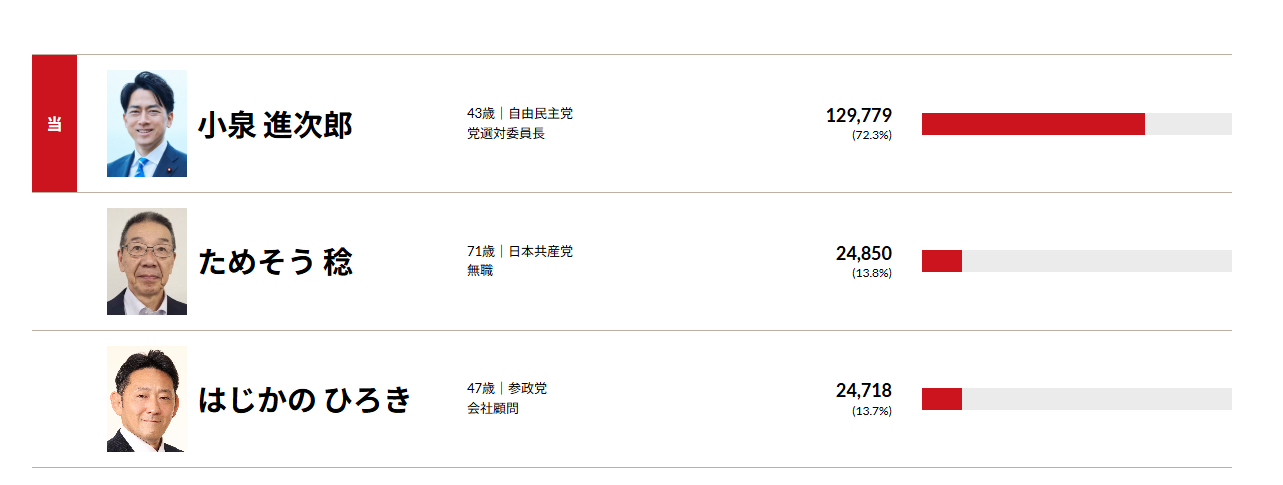
Task: Open the photo next to はじかの ひろき
Action: [147, 399]
